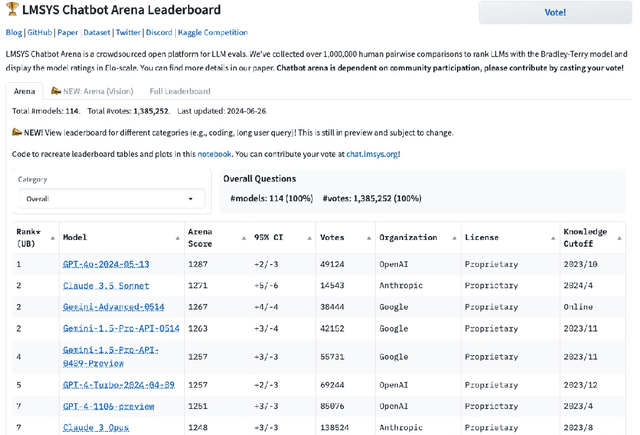Click sort arrow on Votes column
The height and width of the screenshot is (435, 640).
tap(367, 238)
